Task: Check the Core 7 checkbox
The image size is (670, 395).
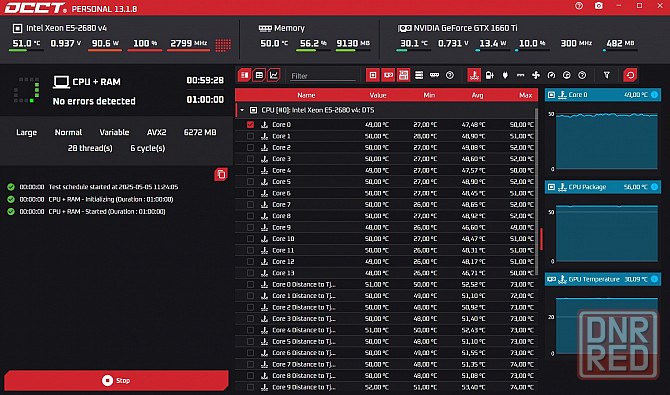Action: 250,204
